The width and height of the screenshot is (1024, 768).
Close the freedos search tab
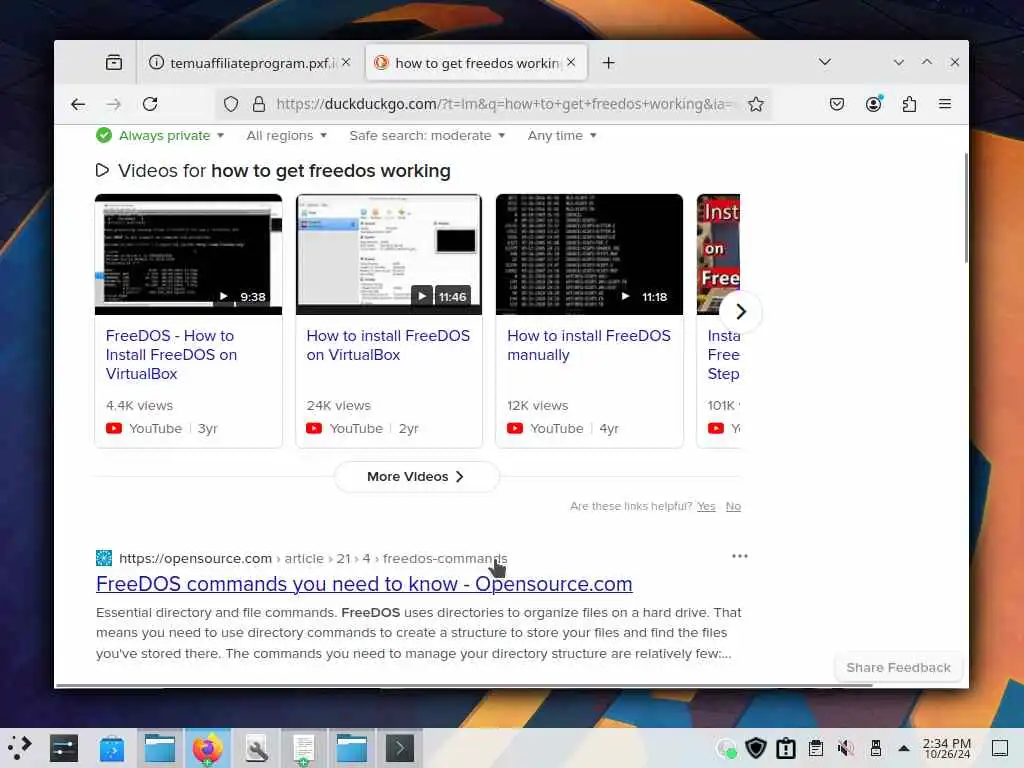[x=571, y=62]
